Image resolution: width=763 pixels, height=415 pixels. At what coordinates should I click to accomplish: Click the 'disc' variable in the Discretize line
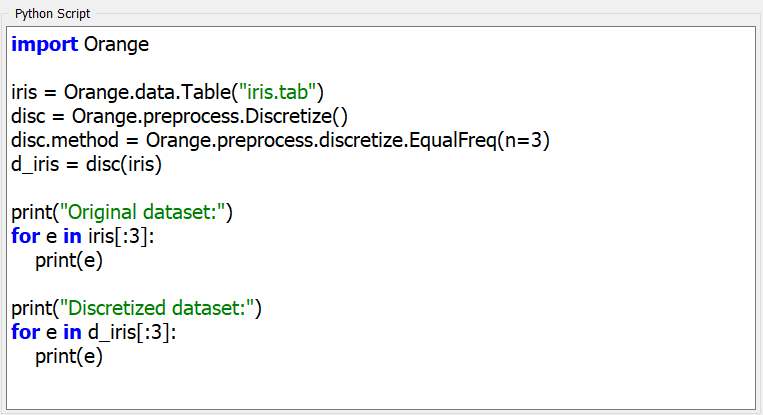pyautogui.click(x=28, y=116)
